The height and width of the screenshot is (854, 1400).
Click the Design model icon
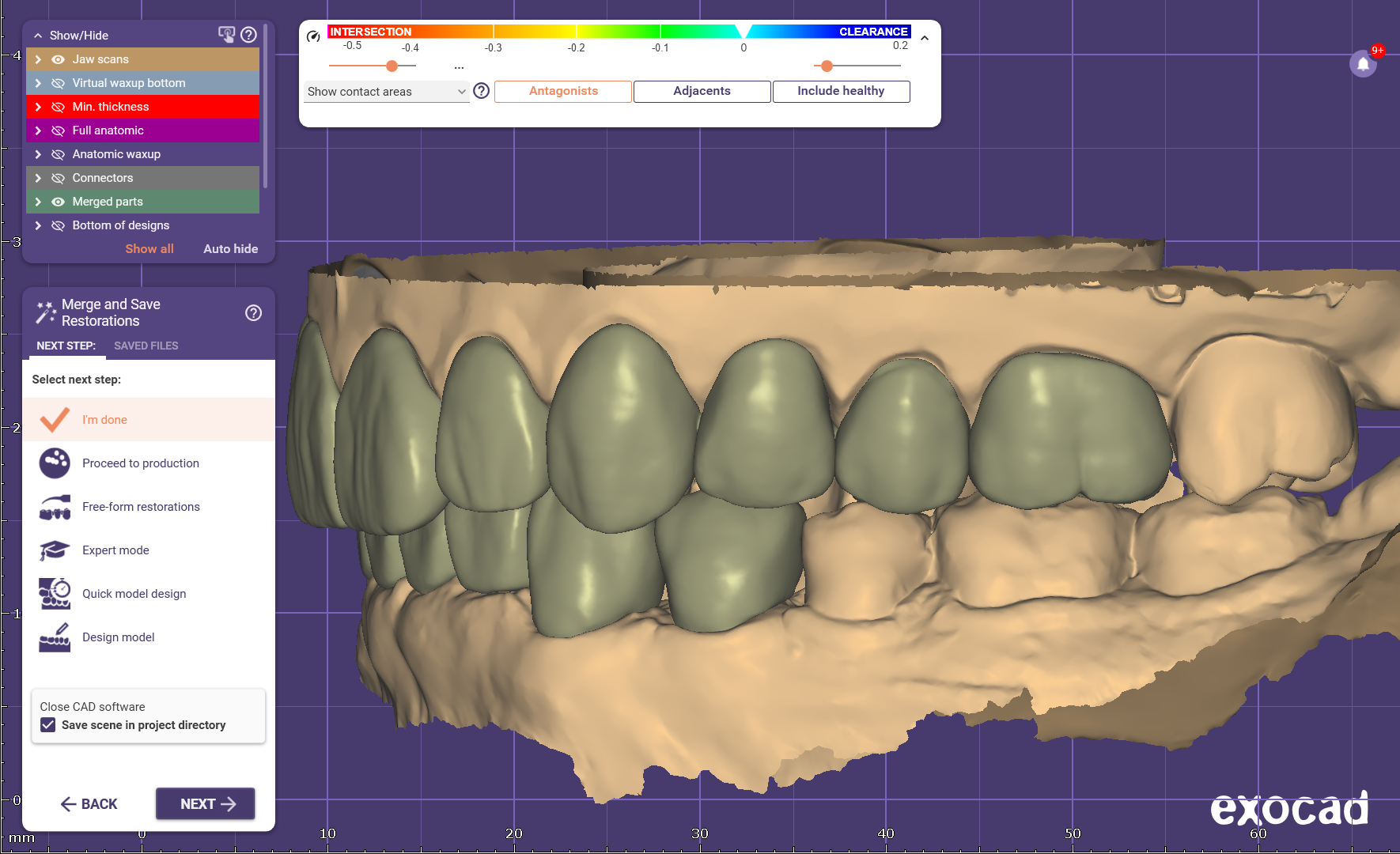click(x=55, y=637)
